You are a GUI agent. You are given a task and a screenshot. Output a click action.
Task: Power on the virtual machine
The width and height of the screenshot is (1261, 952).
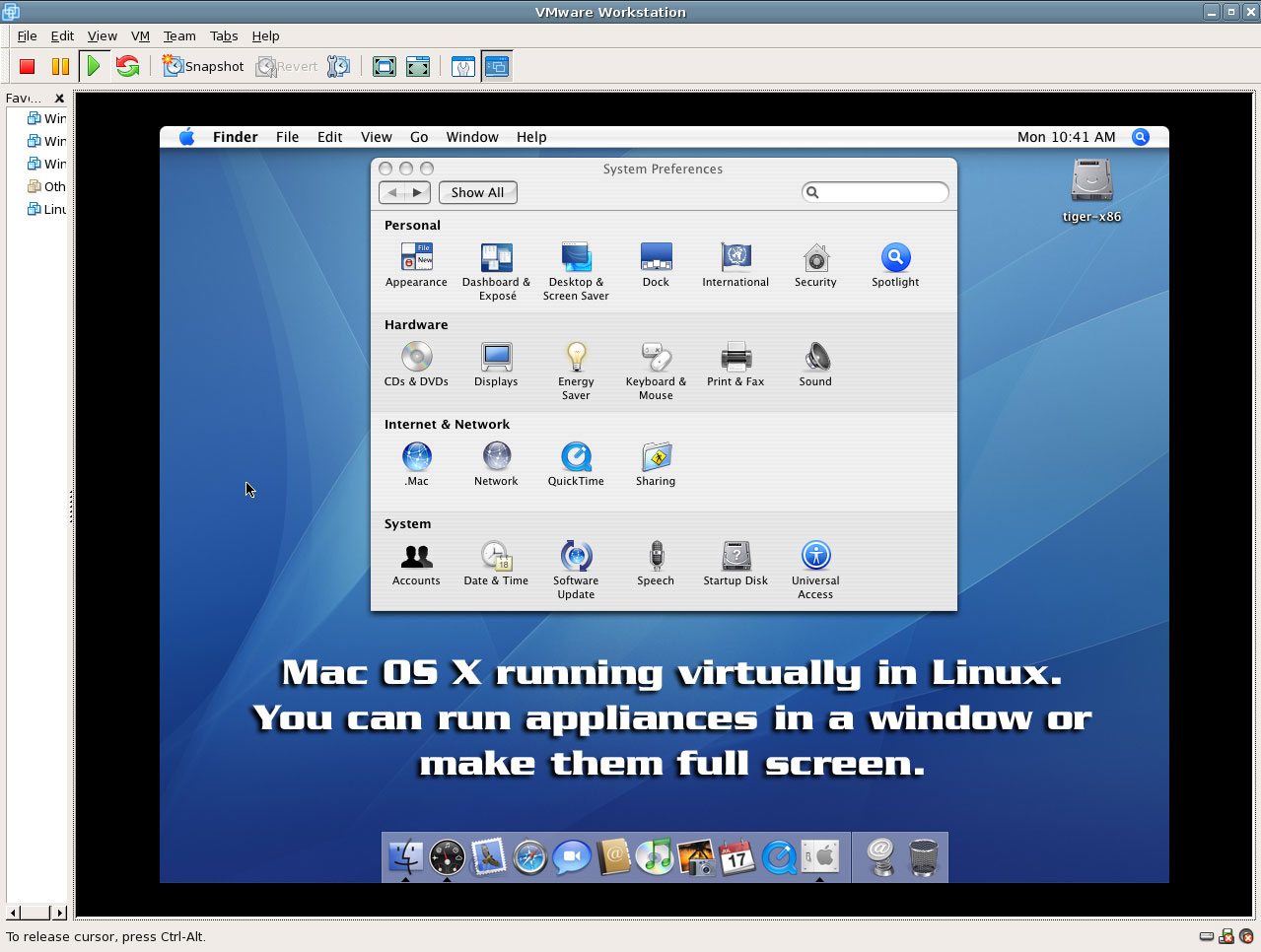point(94,66)
